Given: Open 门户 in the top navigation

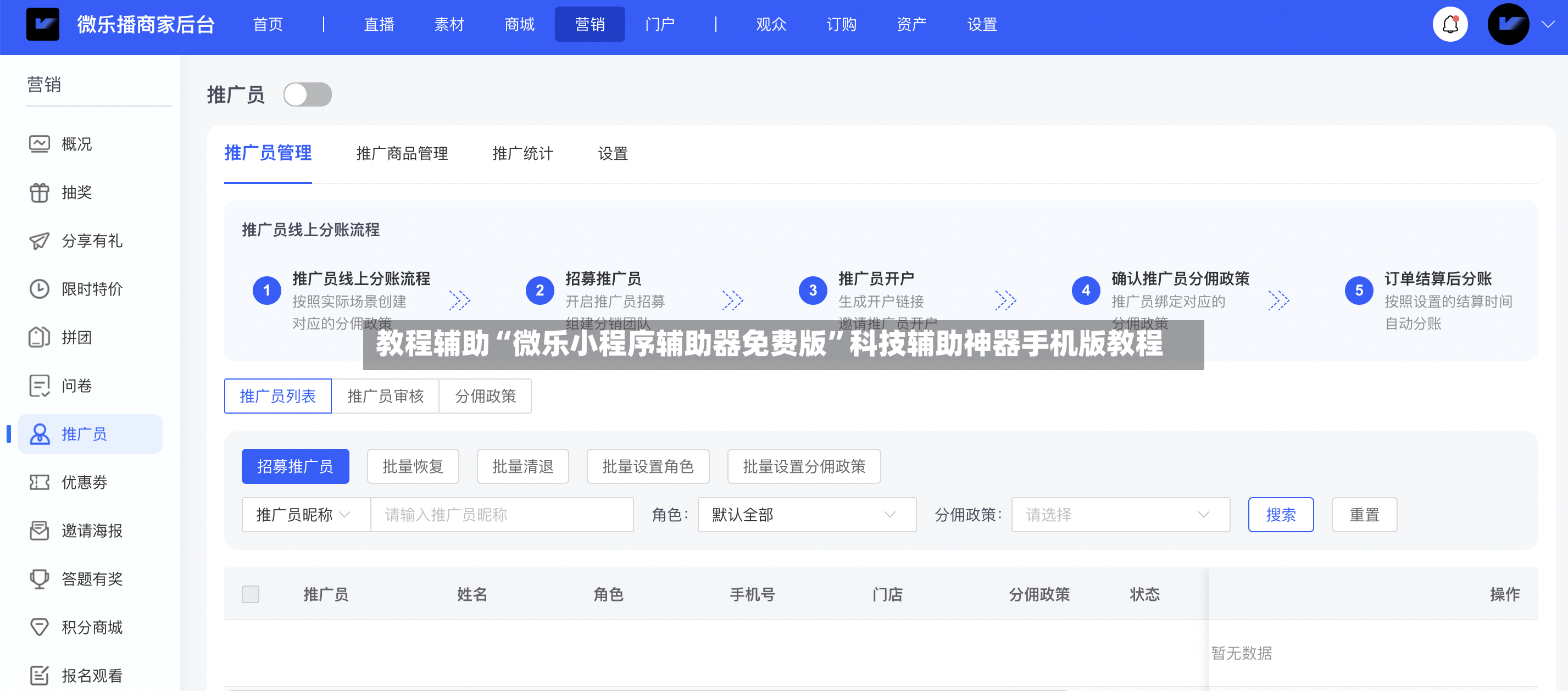Looking at the screenshot, I should click(660, 24).
